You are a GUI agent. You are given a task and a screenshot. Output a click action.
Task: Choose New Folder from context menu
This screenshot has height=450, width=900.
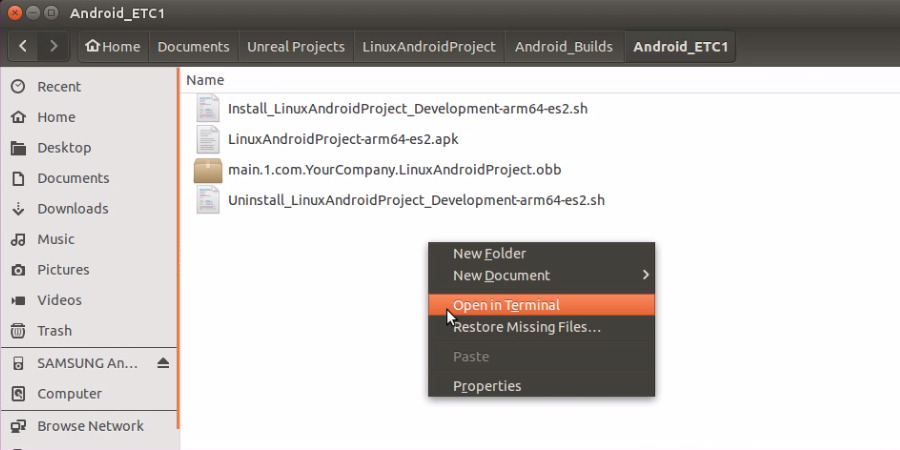541,254
